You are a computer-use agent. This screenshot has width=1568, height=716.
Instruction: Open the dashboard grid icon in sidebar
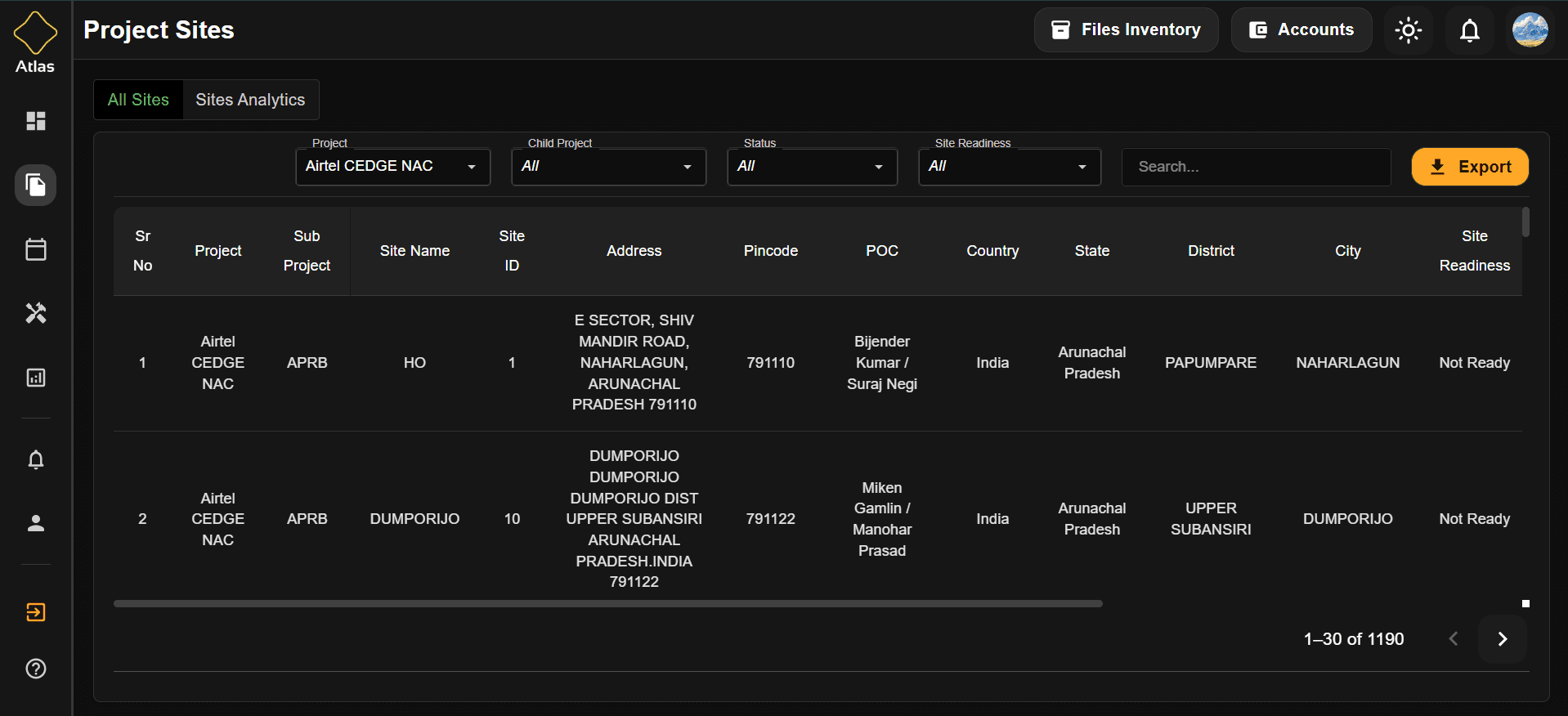(x=35, y=121)
